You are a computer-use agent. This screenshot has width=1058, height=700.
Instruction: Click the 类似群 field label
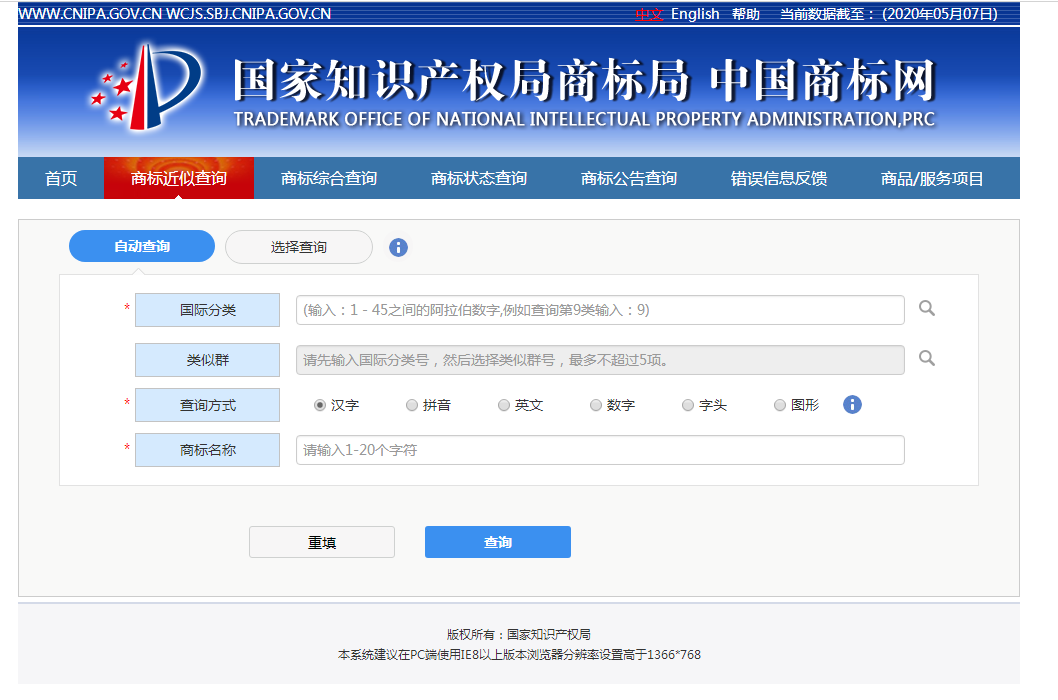[207, 360]
